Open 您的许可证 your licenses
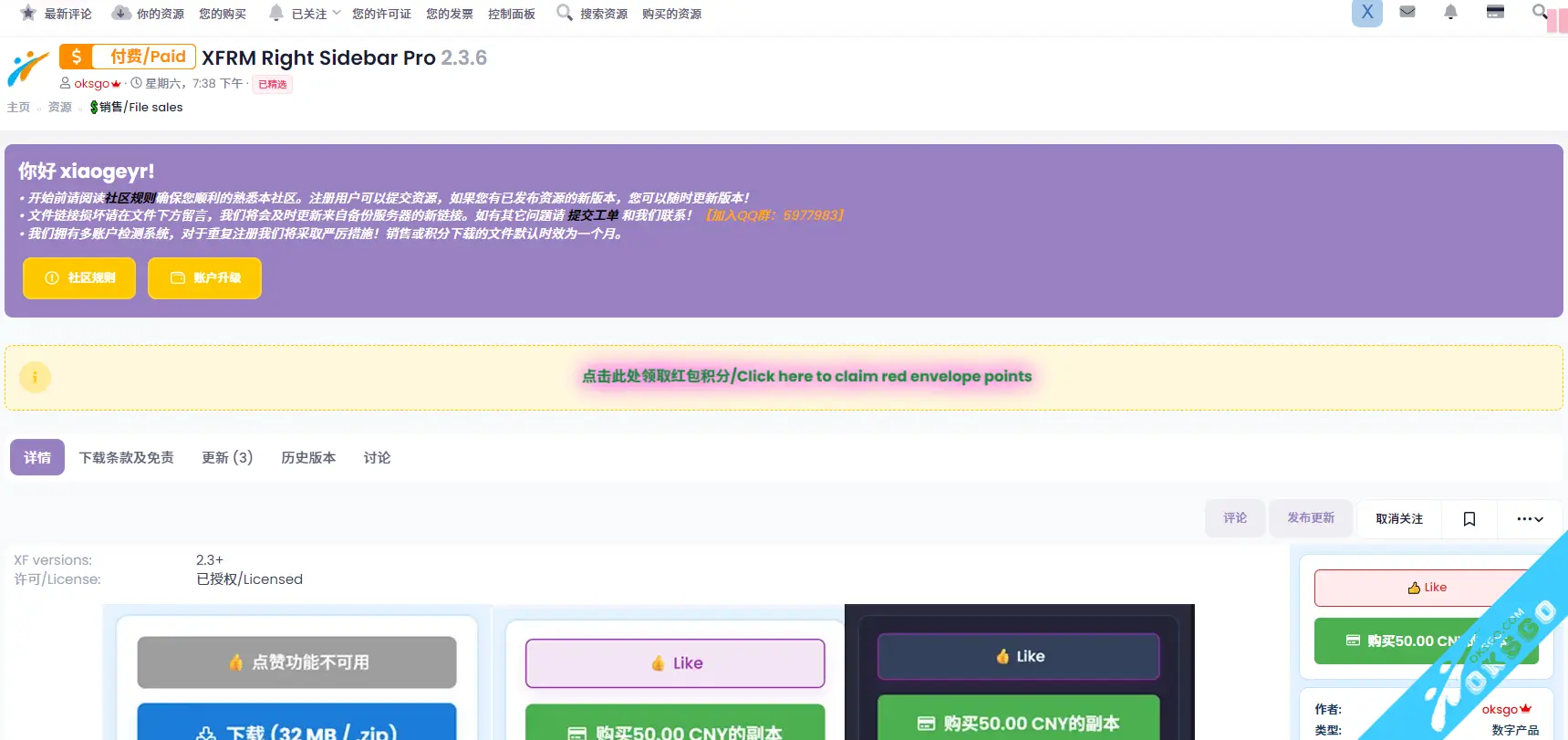1568x740 pixels. (381, 14)
